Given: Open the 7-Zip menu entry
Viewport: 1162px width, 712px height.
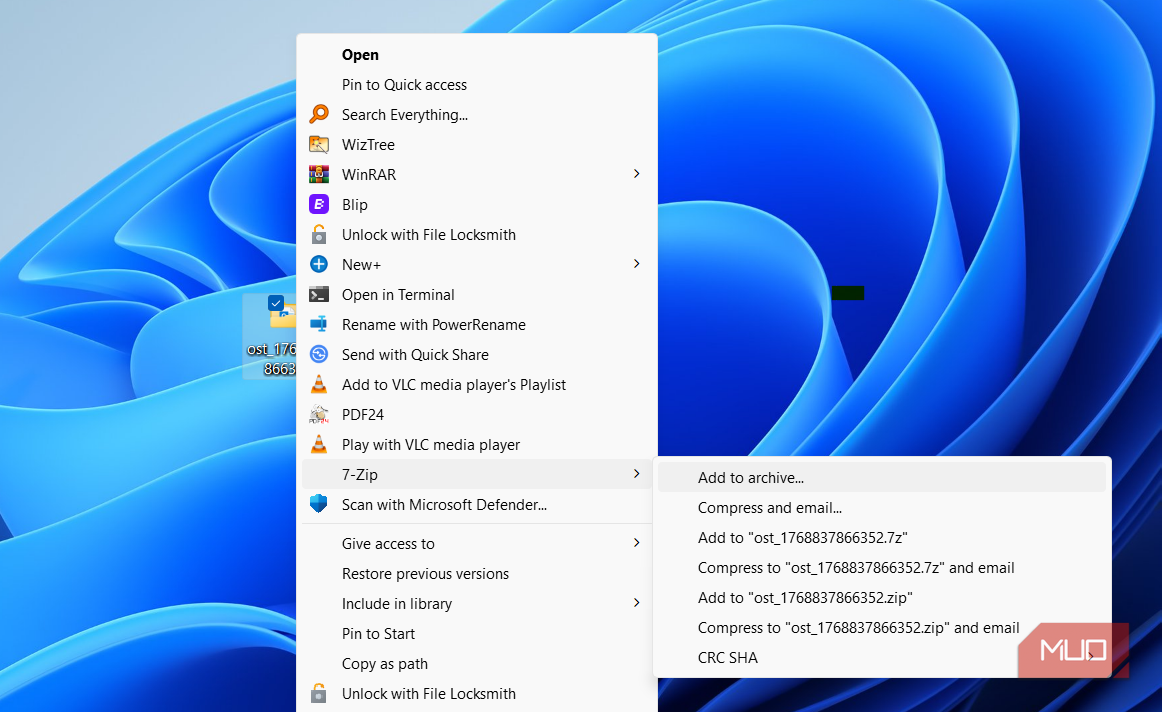Looking at the screenshot, I should pos(477,474).
